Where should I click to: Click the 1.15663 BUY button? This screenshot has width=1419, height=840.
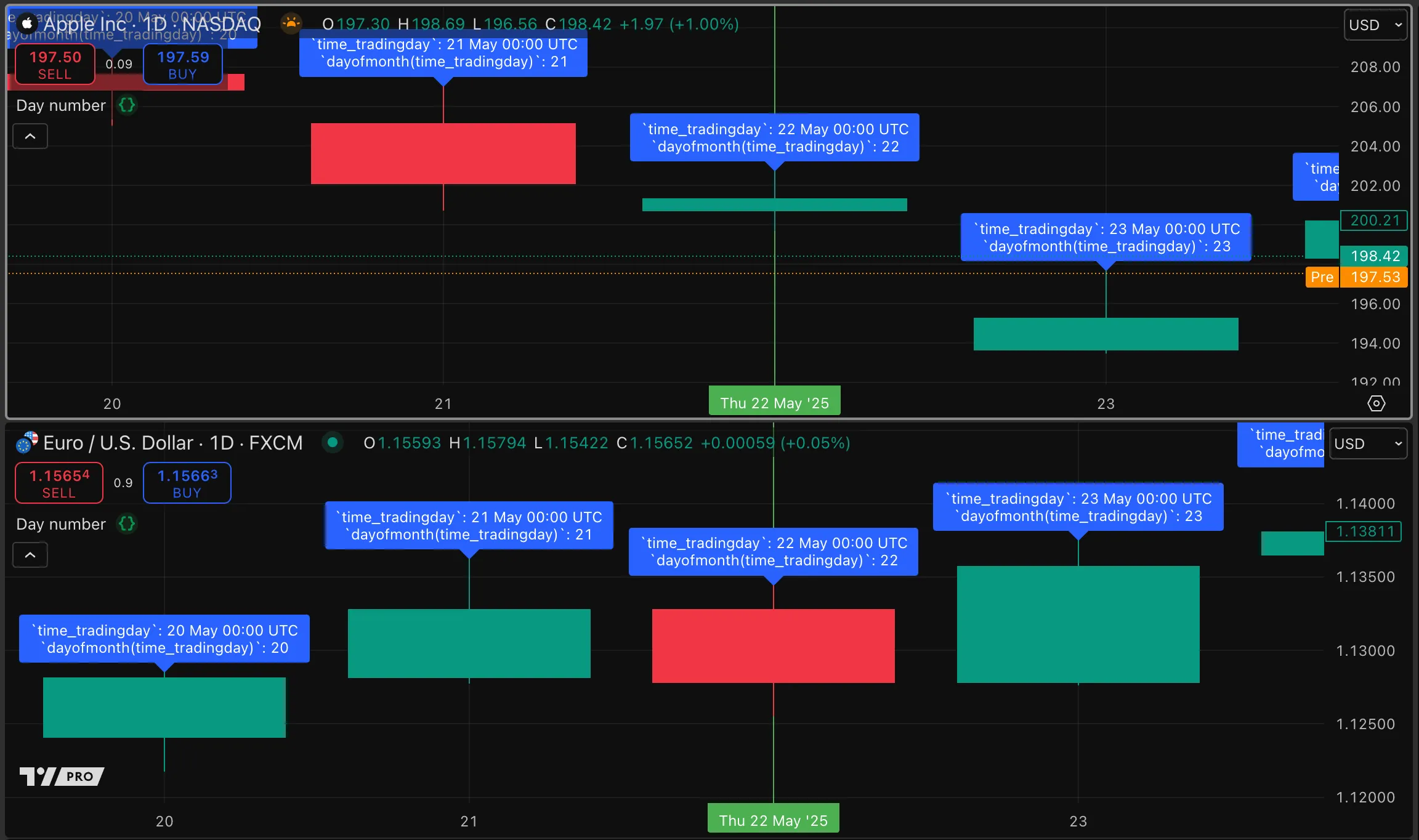pos(187,483)
